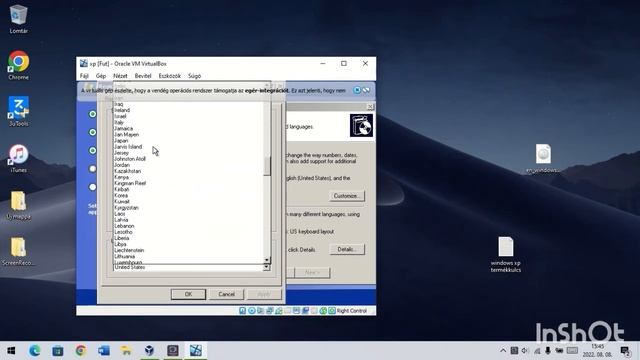Choose Japan from the country list
This screenshot has width=640, height=360.
(121, 141)
